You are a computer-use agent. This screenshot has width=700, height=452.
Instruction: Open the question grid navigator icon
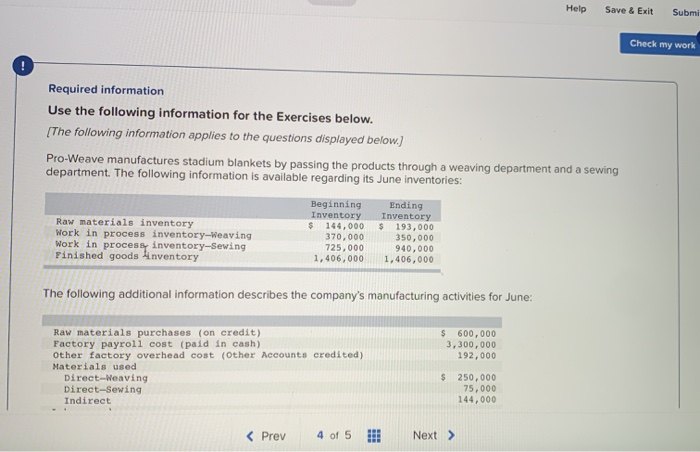[x=374, y=435]
